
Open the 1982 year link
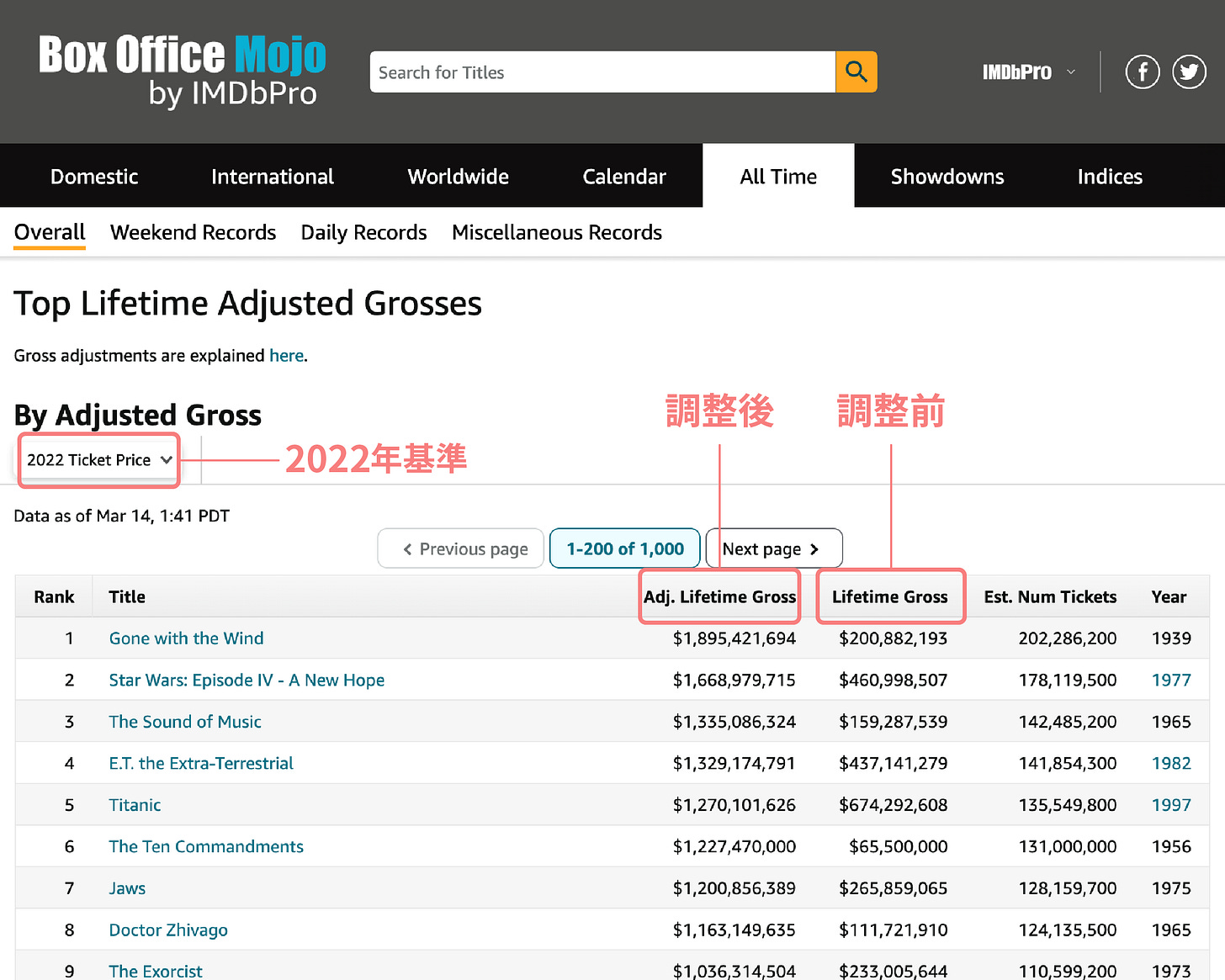point(1171,764)
